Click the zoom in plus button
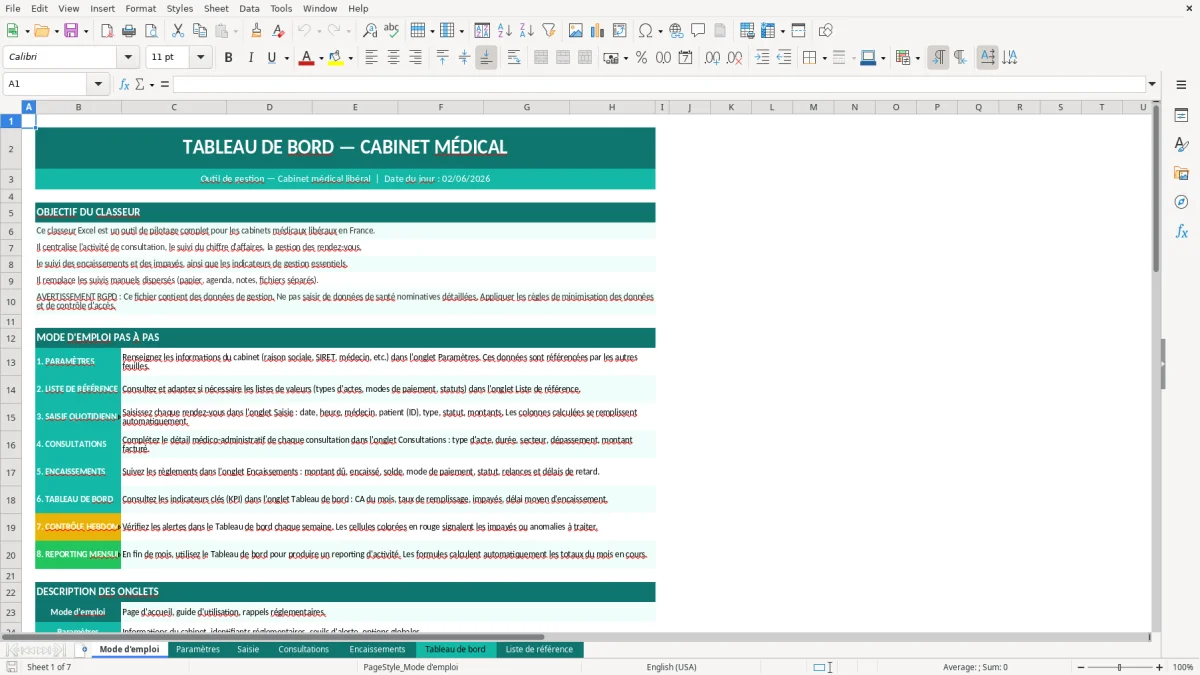Image resolution: width=1200 pixels, height=675 pixels. tap(1160, 667)
